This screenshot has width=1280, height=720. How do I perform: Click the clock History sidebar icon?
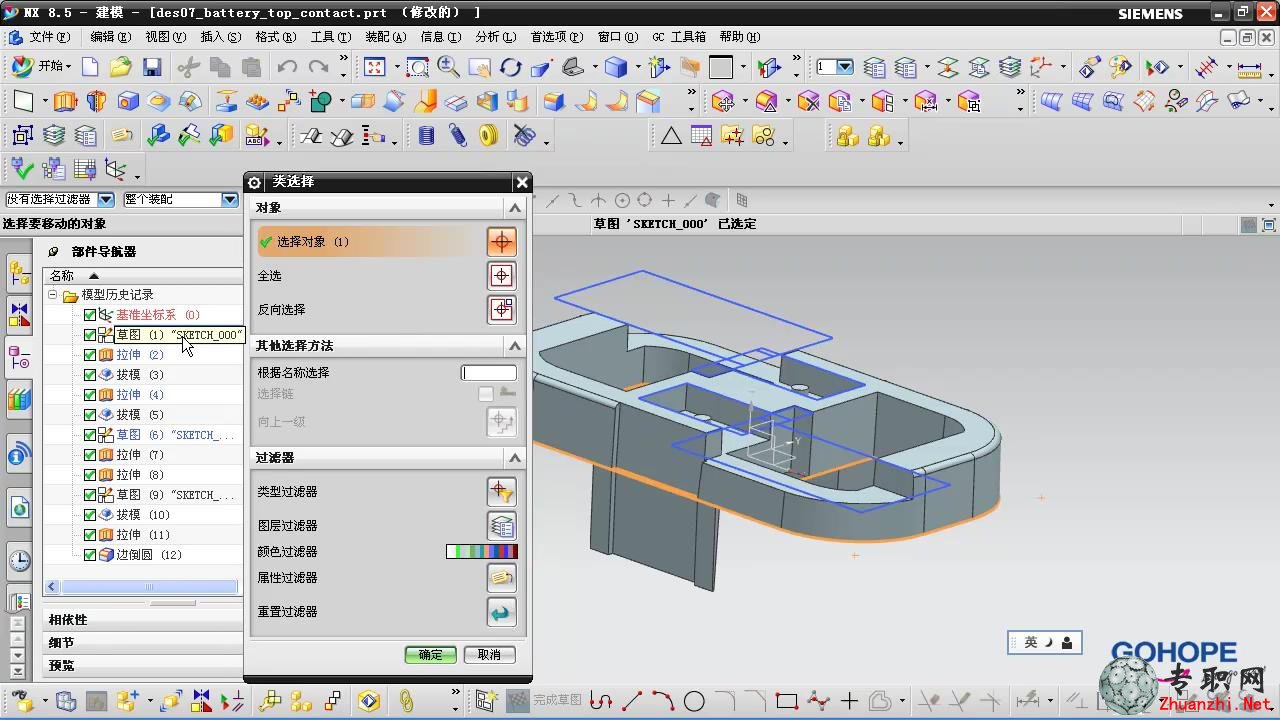pos(19,560)
